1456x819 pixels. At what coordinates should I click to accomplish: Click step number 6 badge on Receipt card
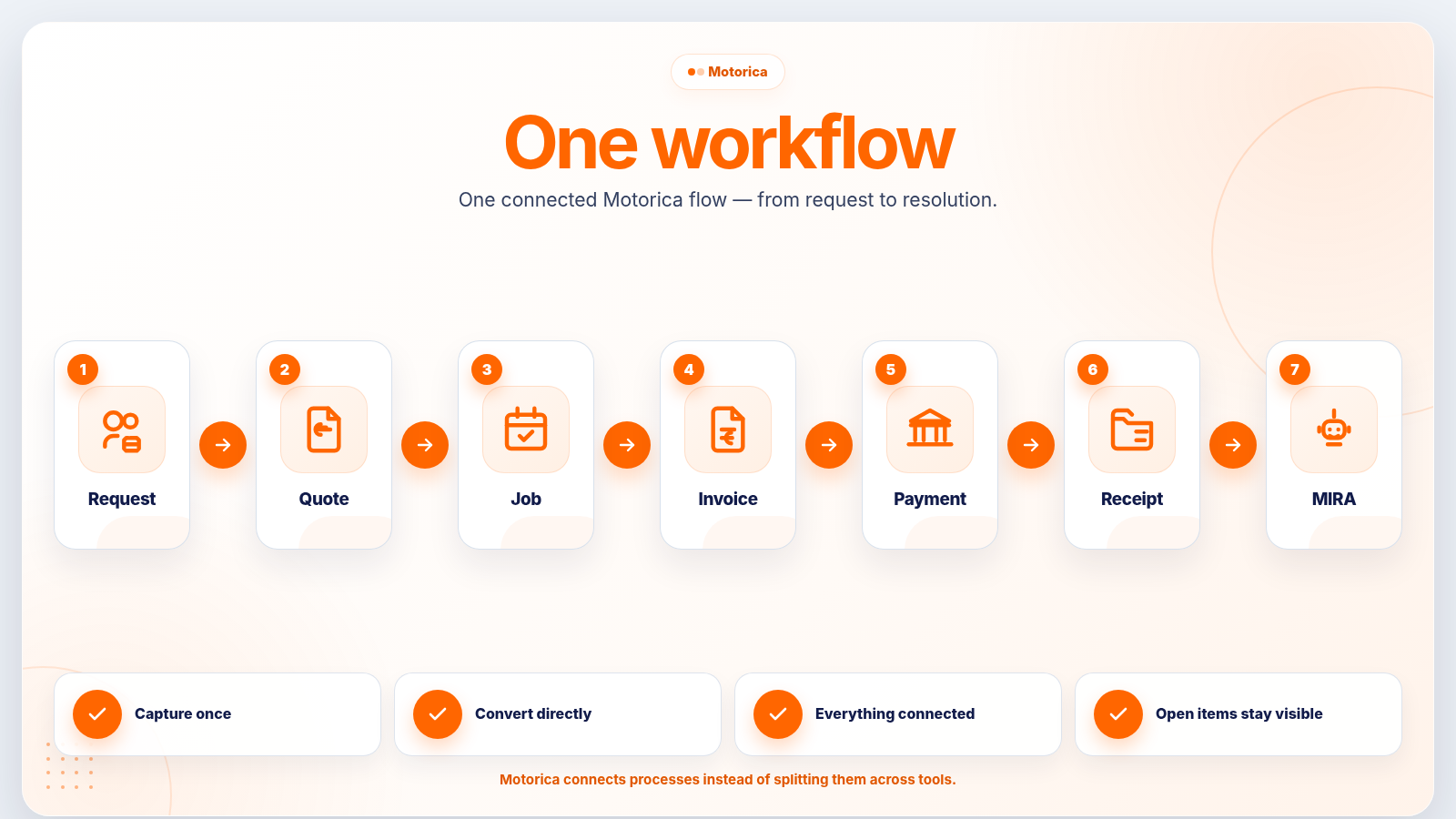(1093, 369)
